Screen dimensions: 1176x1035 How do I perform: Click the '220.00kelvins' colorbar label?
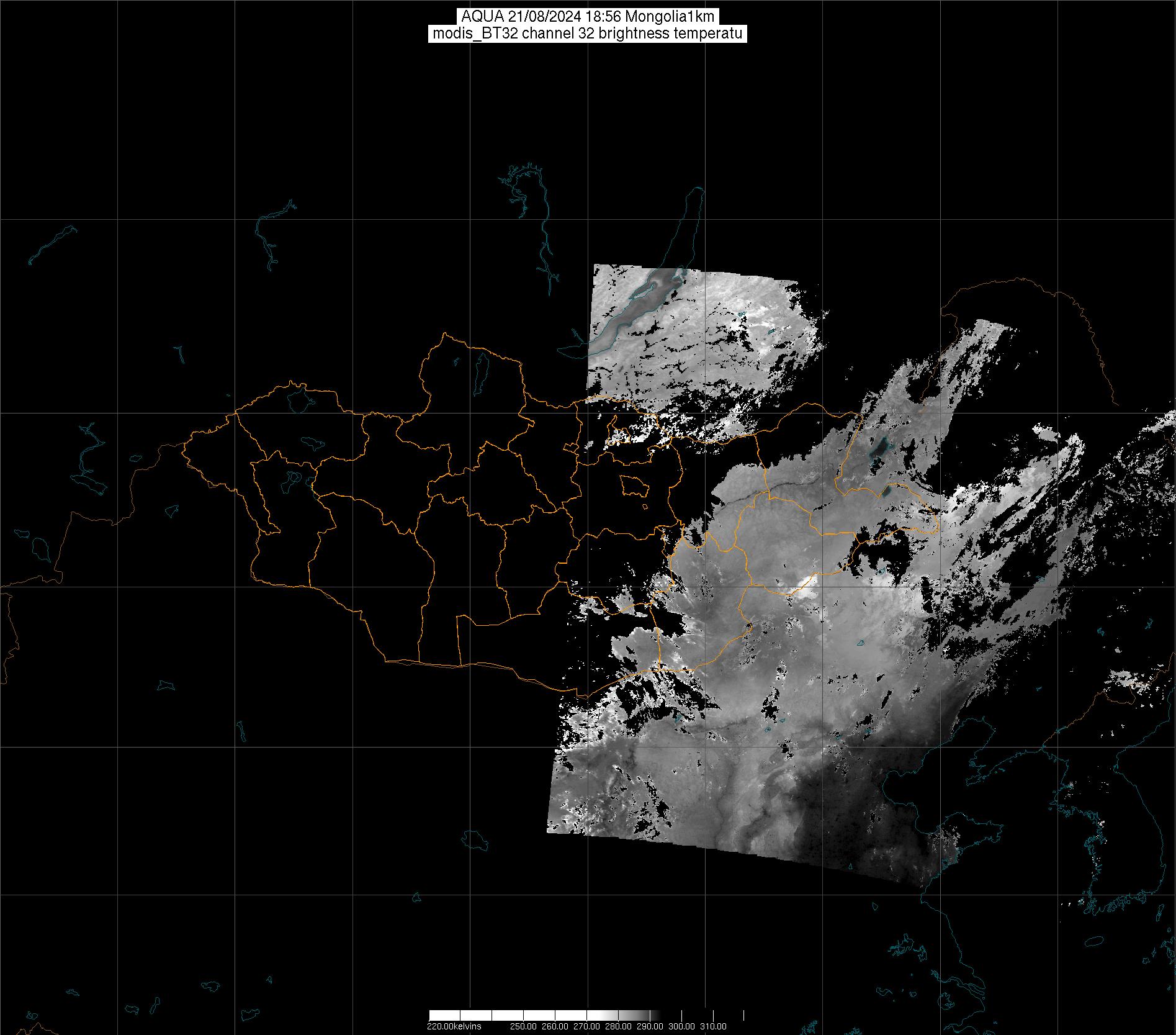pyautogui.click(x=454, y=1026)
